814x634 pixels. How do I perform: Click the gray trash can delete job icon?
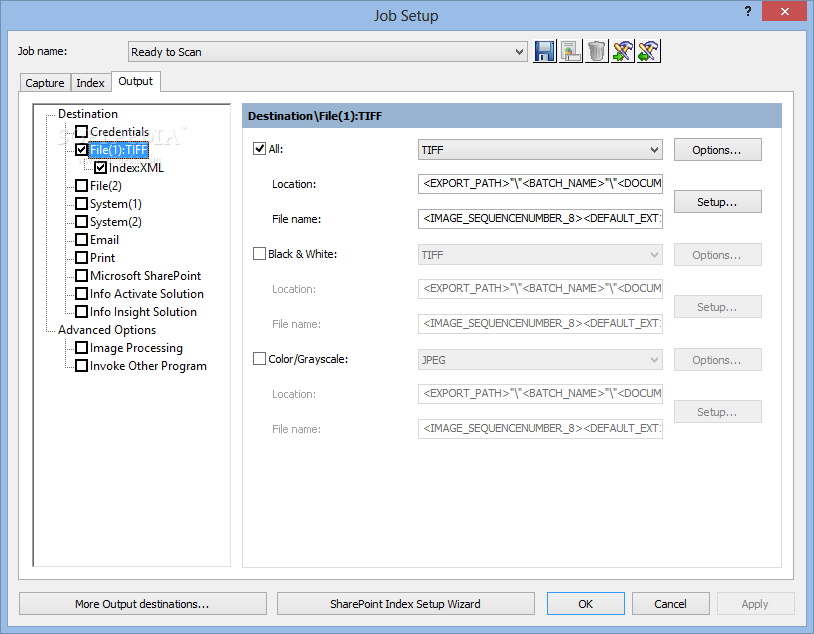[x=596, y=51]
